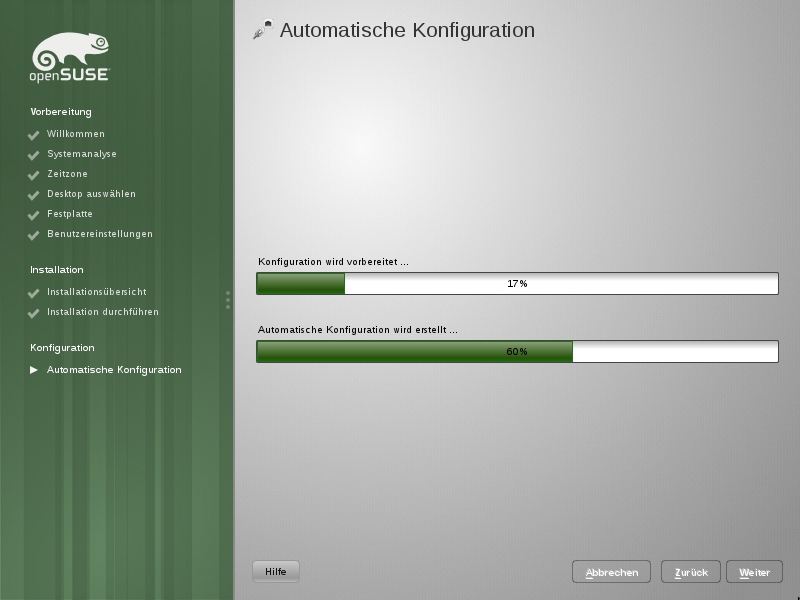This screenshot has width=800, height=600.
Task: Cancel setup with the Abbrechen button
Action: [x=611, y=571]
